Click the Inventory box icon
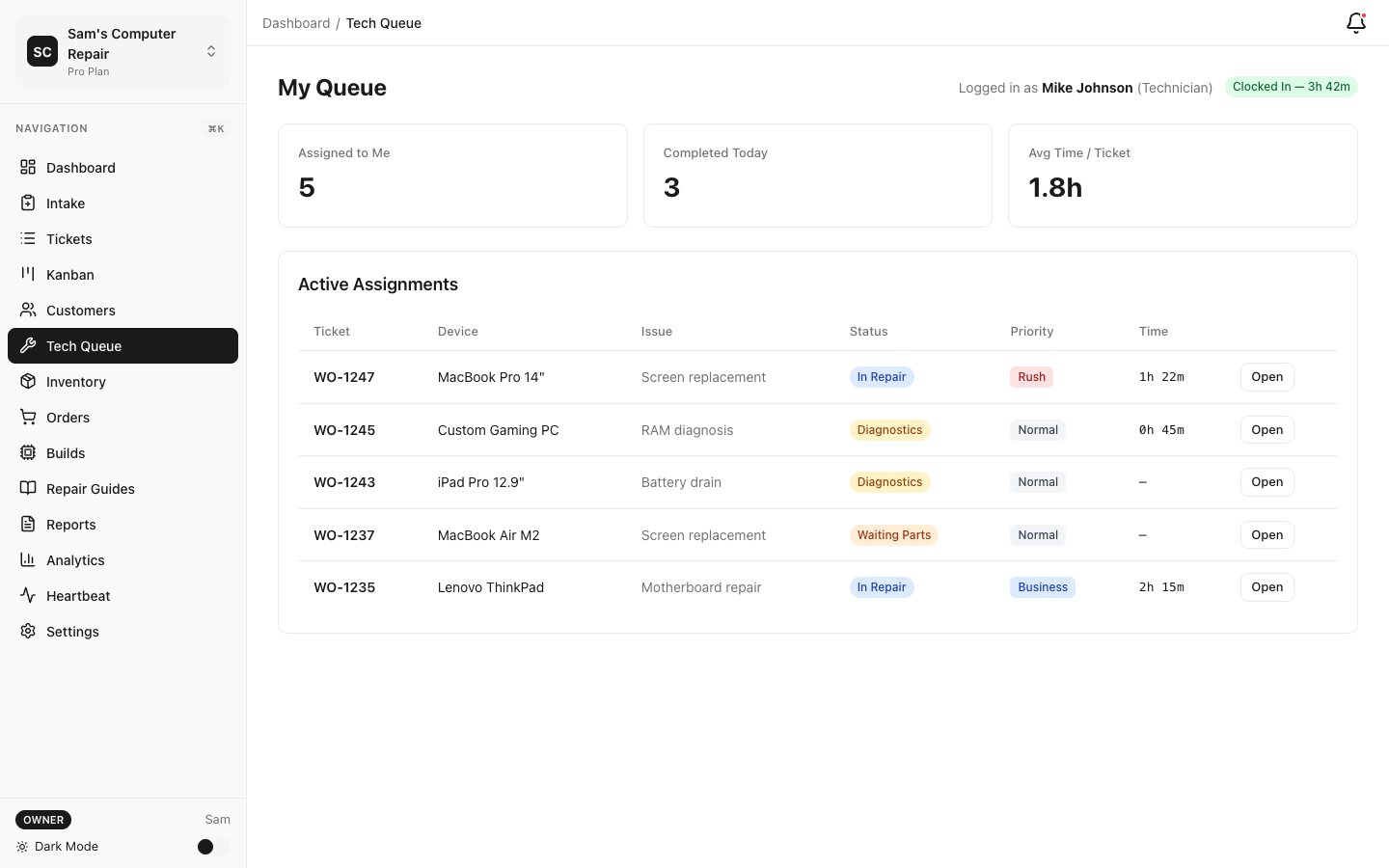The height and width of the screenshot is (868, 1389). coord(28,382)
